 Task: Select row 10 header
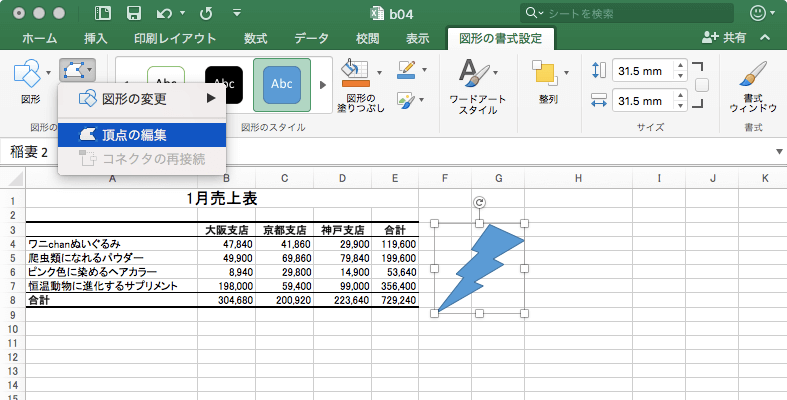[13, 329]
